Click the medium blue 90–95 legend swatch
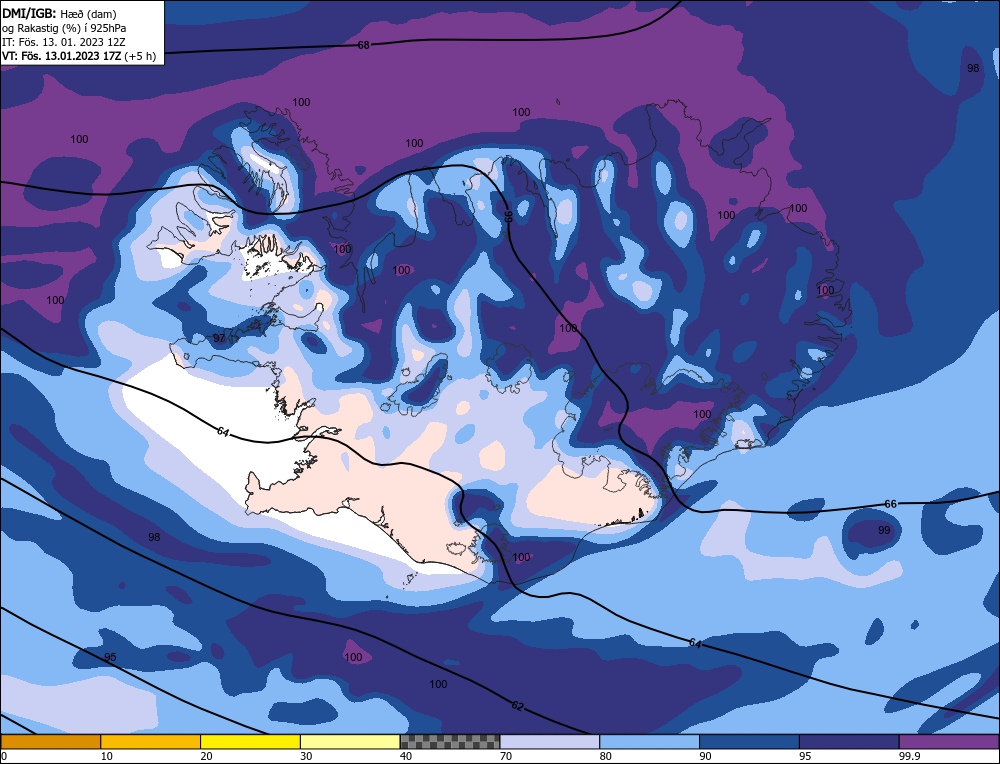1000x764 pixels. [x=749, y=742]
